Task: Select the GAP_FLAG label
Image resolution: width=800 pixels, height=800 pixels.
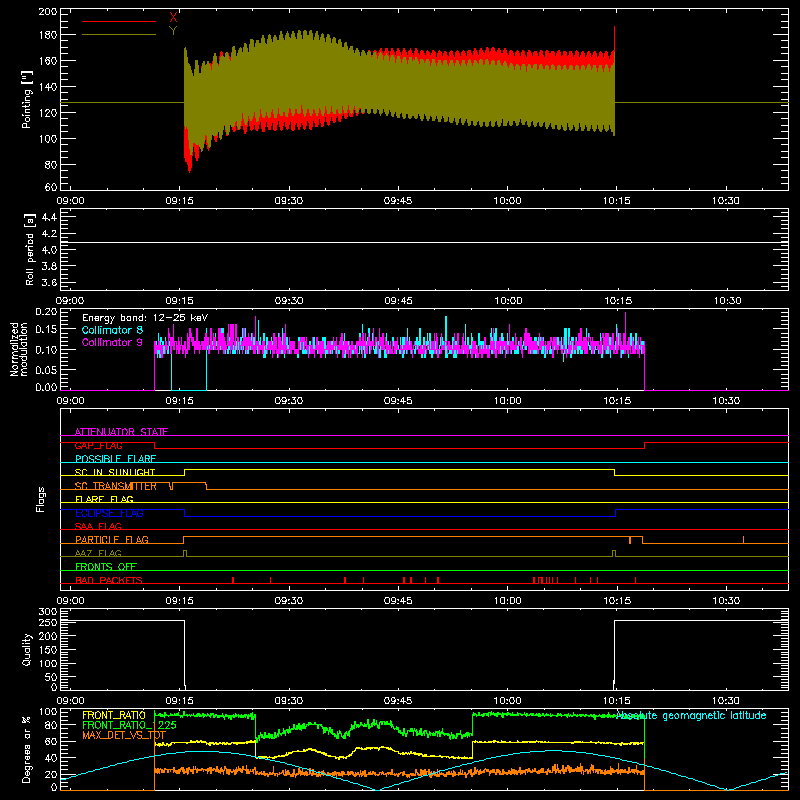Action: (98, 445)
